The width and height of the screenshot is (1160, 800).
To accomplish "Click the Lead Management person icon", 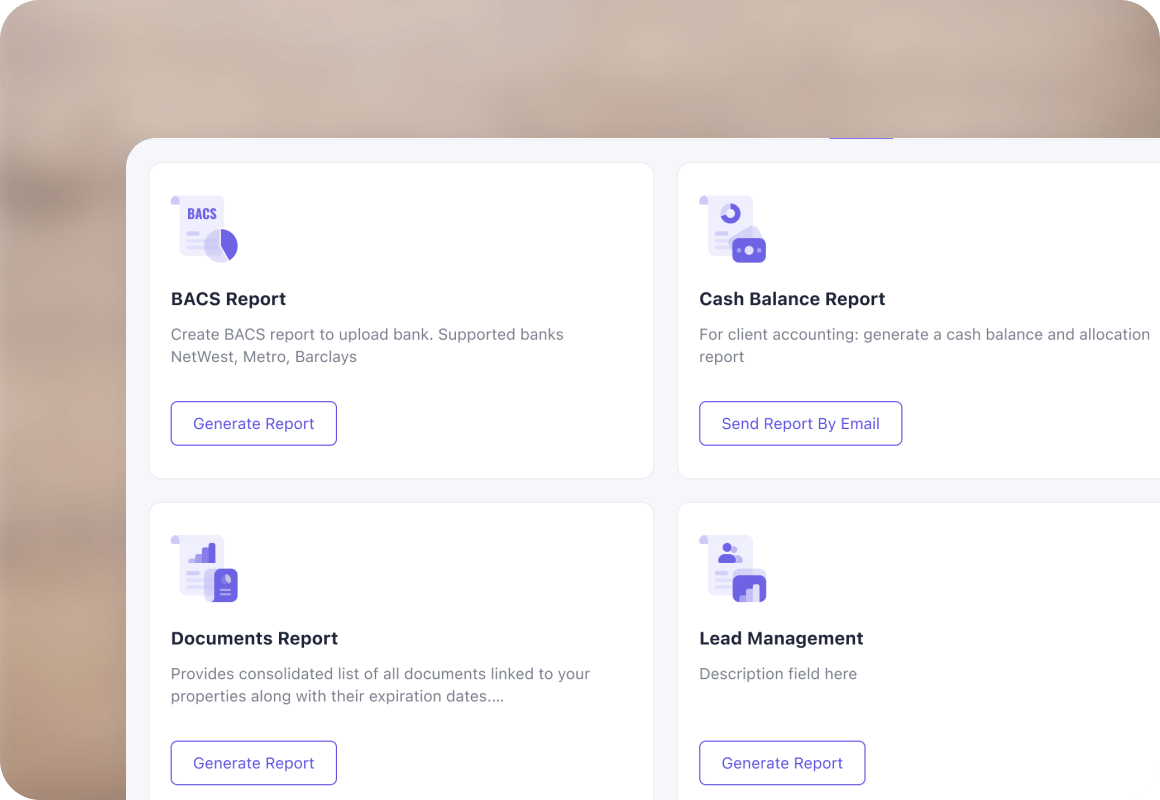I will click(x=732, y=568).
